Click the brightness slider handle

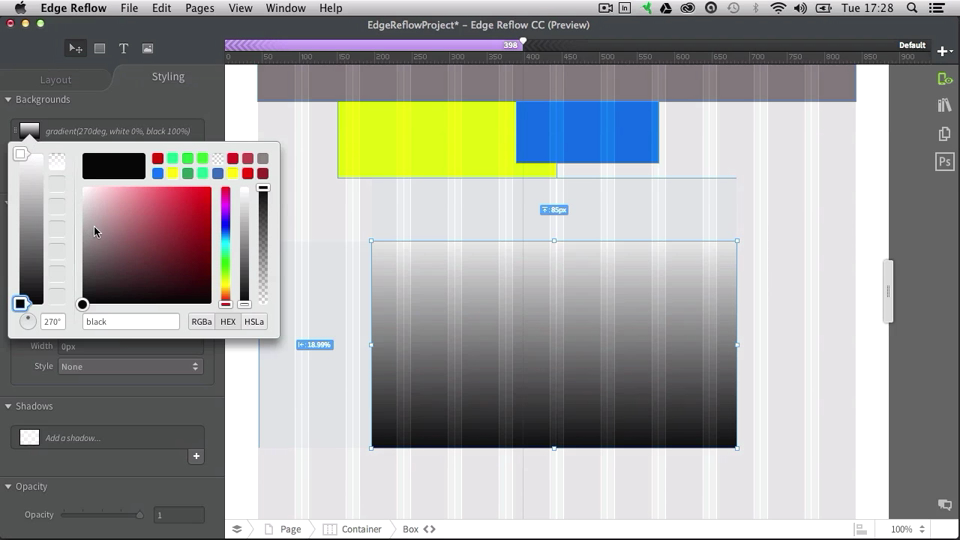[244, 304]
